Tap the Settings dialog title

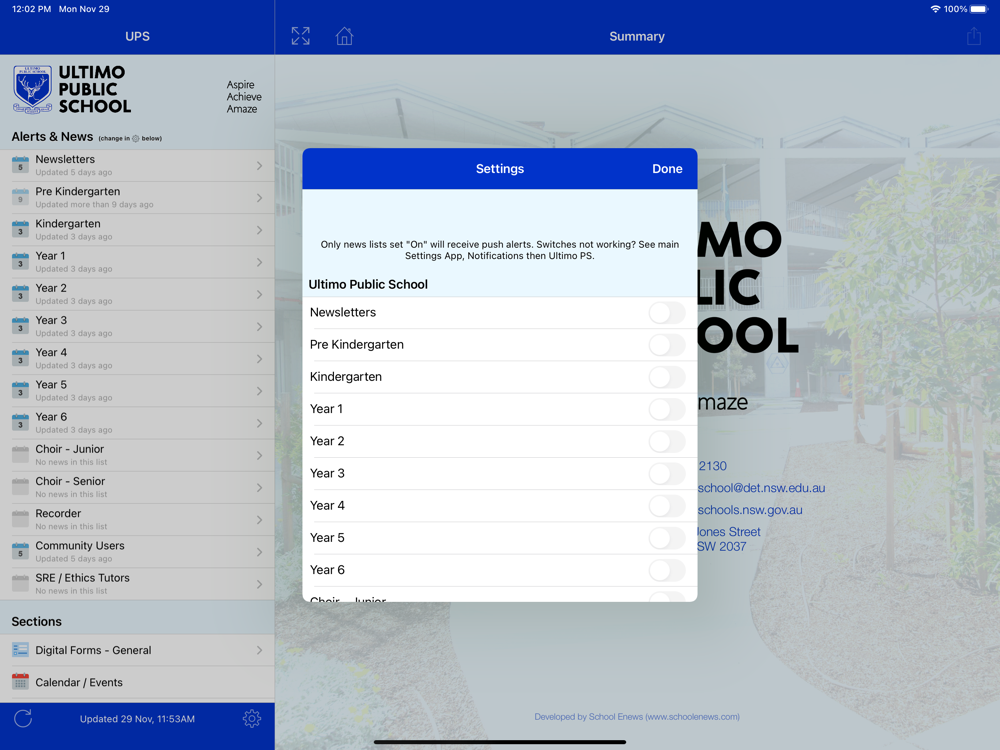pyautogui.click(x=500, y=168)
